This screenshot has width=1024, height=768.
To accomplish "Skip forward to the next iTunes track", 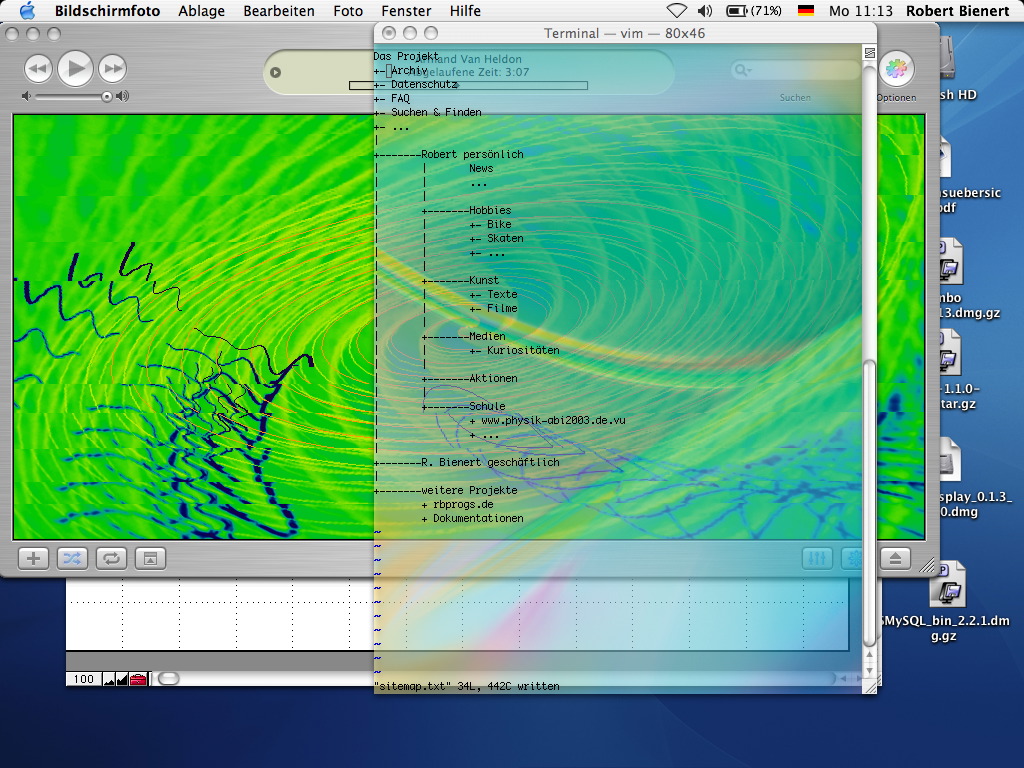I will 112,69.
